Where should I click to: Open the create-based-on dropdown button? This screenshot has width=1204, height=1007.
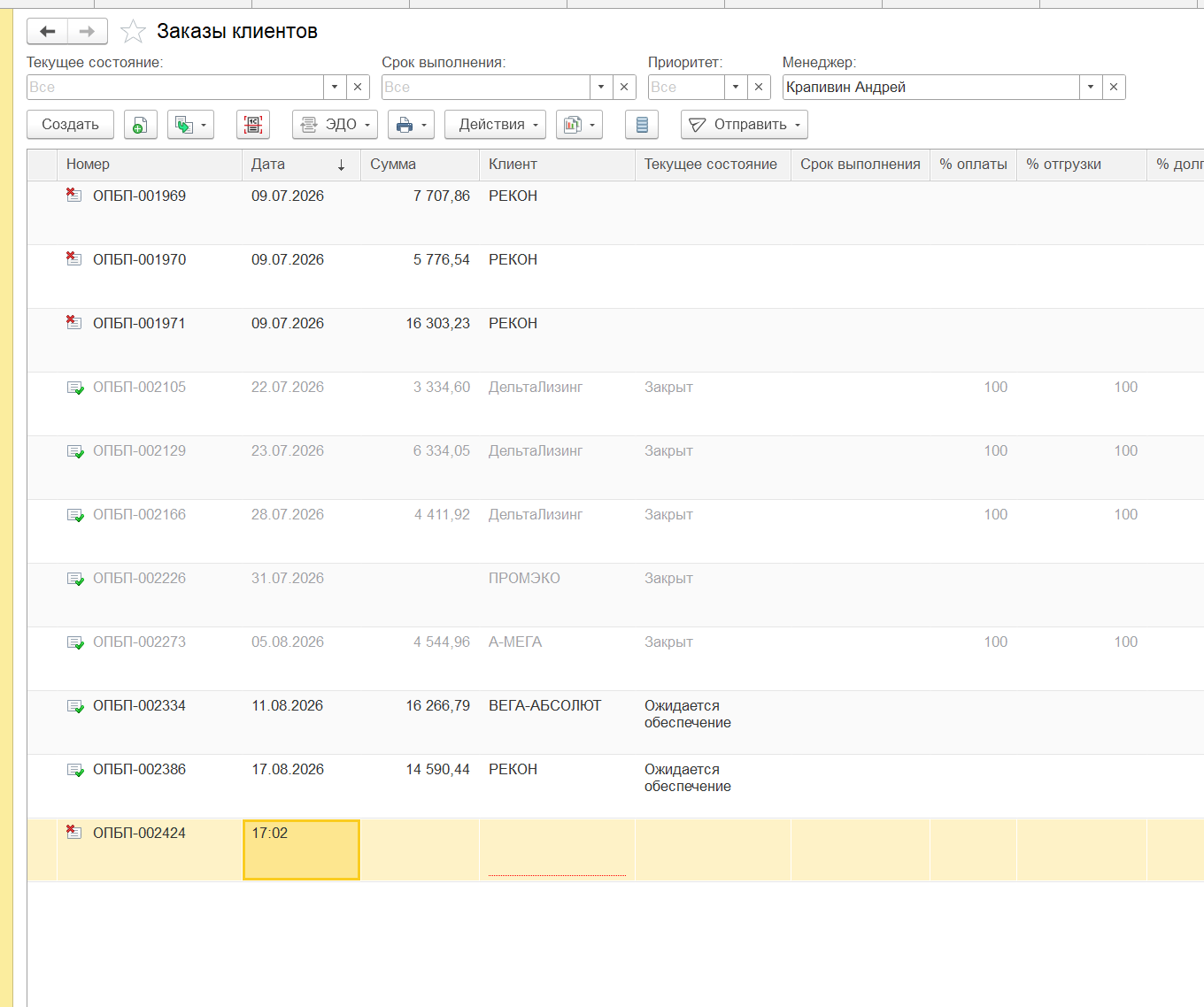coord(190,125)
